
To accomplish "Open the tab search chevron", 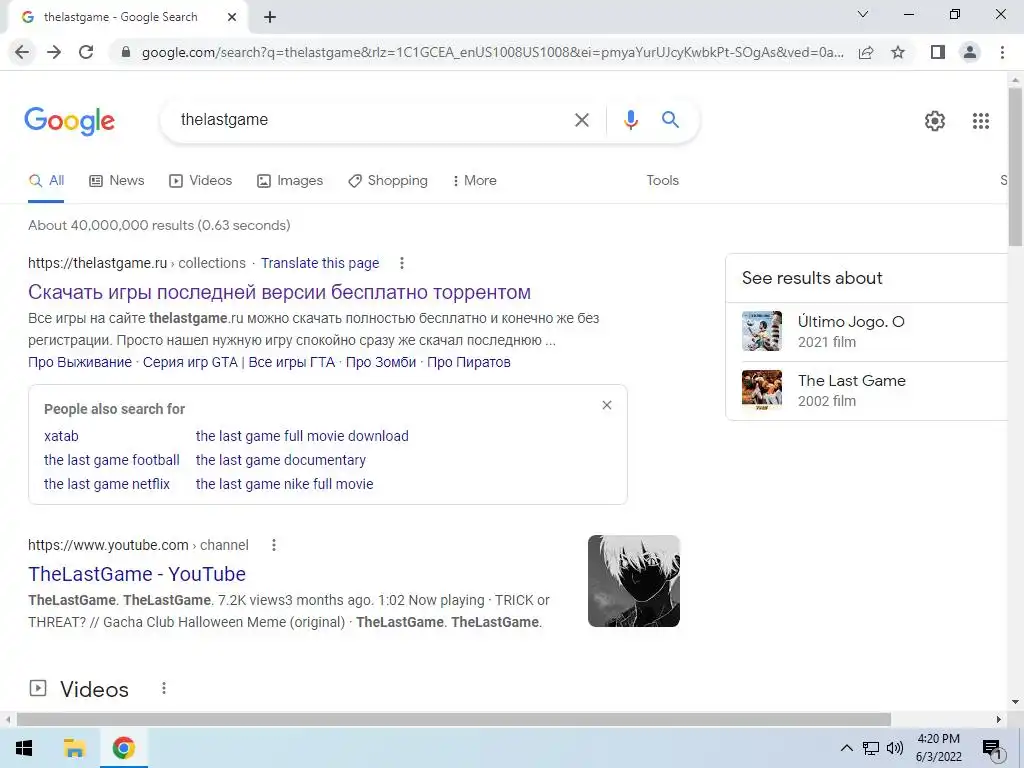I will 863,14.
